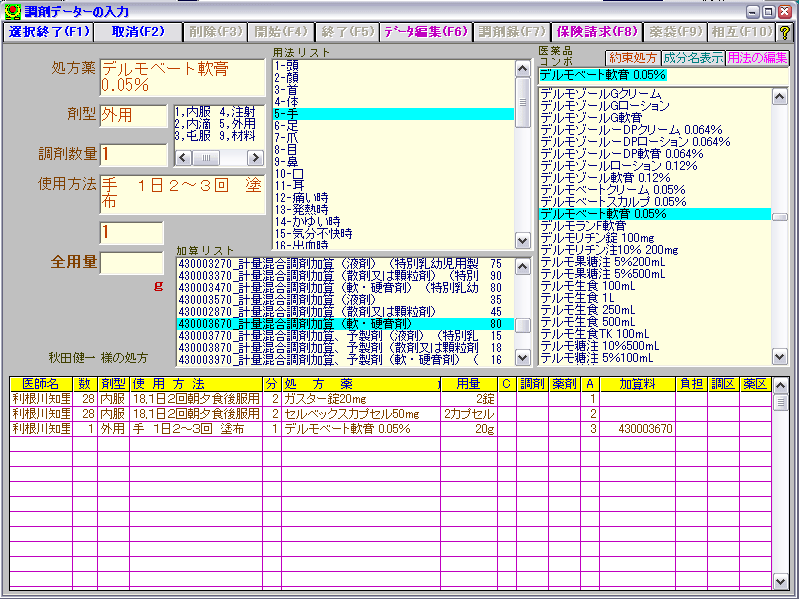Click 加算料 column header
The image size is (800, 600).
[637, 384]
